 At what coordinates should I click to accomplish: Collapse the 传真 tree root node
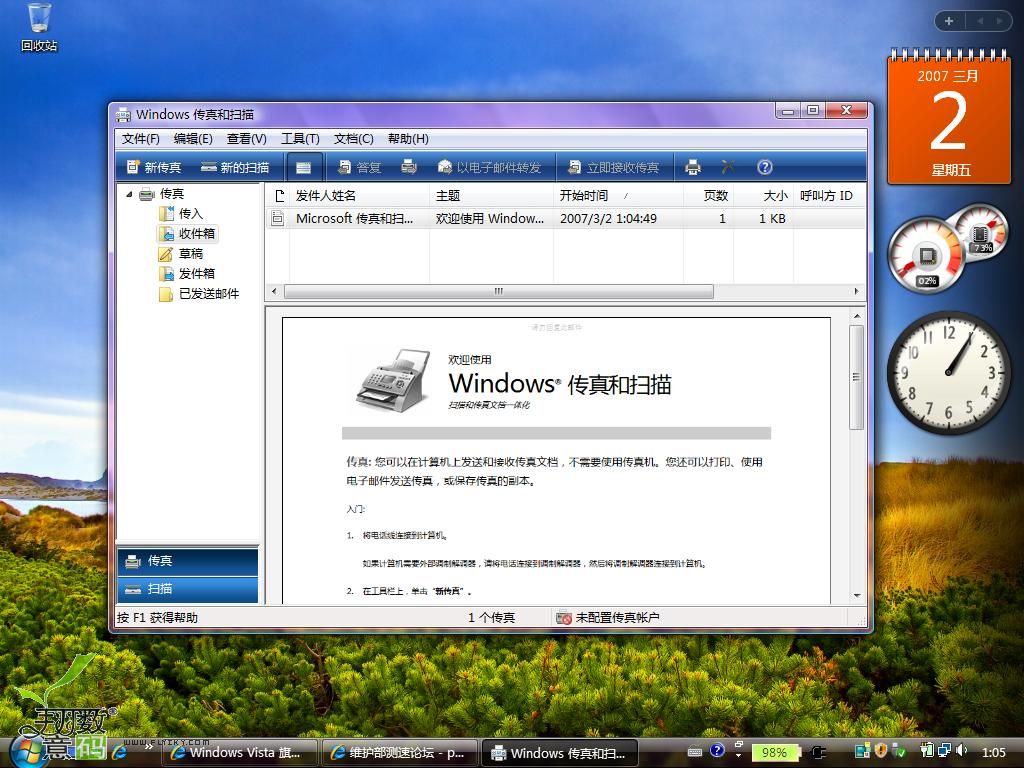coord(129,194)
